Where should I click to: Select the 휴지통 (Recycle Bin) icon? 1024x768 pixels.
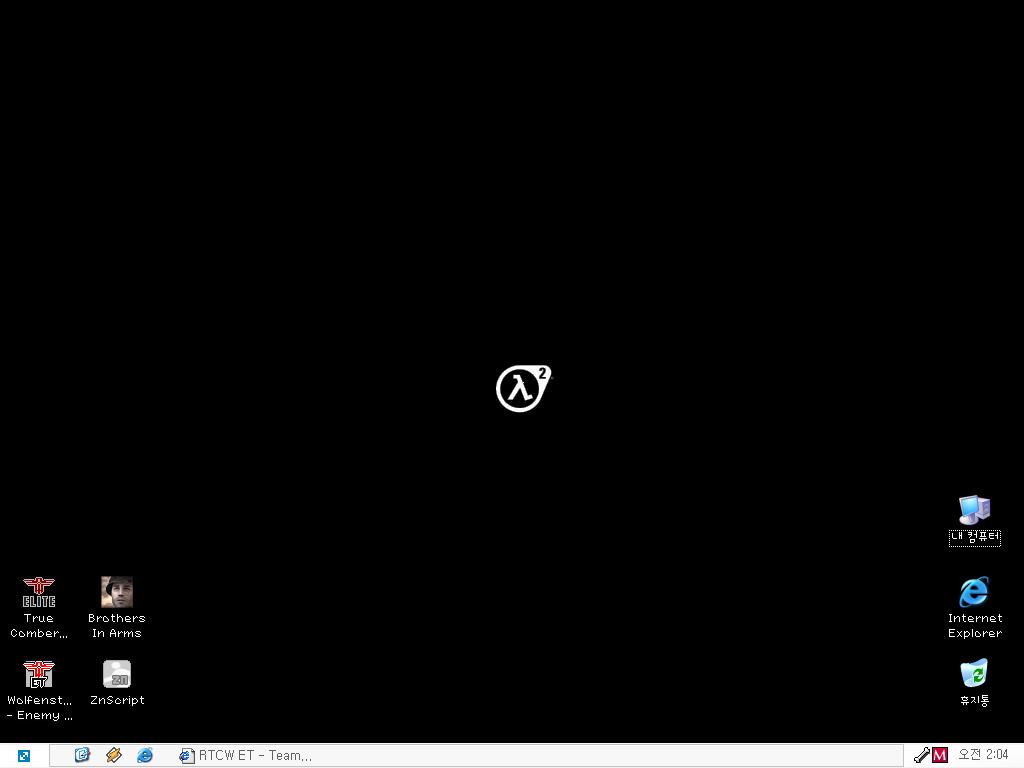(x=974, y=673)
